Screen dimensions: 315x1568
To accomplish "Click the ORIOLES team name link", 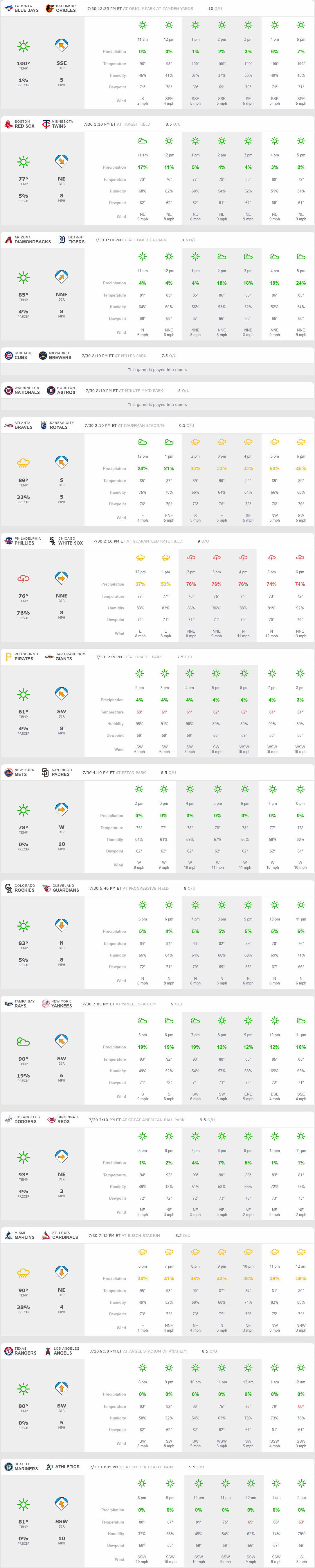I will 66,10.
